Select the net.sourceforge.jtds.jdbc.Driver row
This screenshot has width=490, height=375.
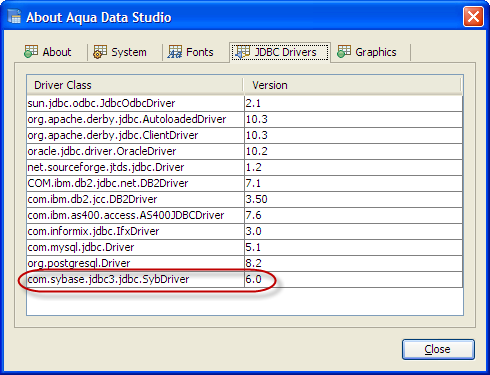click(245, 167)
